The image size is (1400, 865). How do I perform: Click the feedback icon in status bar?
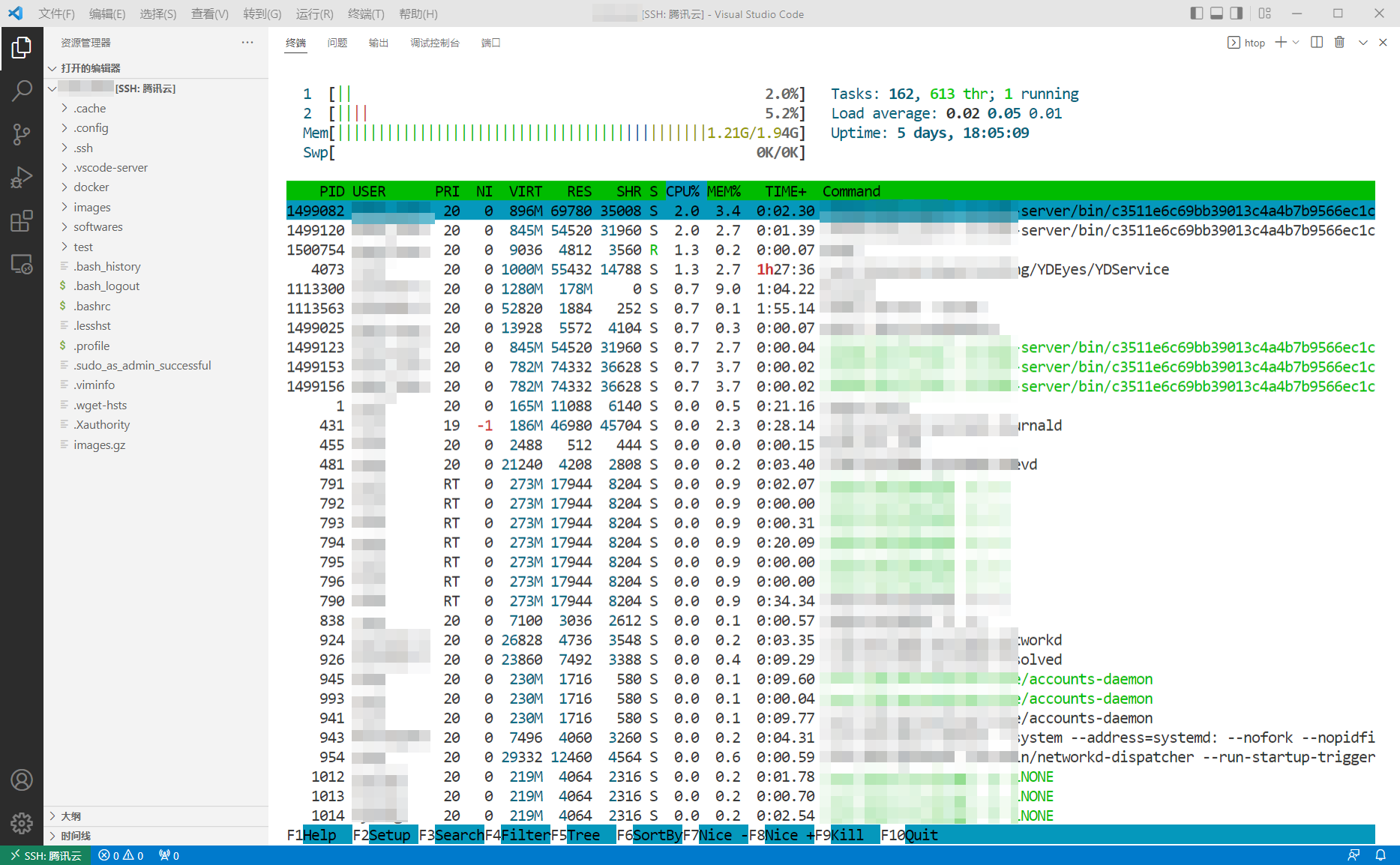[1354, 855]
